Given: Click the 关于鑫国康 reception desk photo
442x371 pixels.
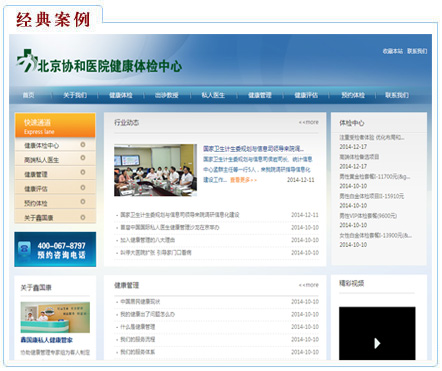Looking at the screenshot, I should pos(55,317).
